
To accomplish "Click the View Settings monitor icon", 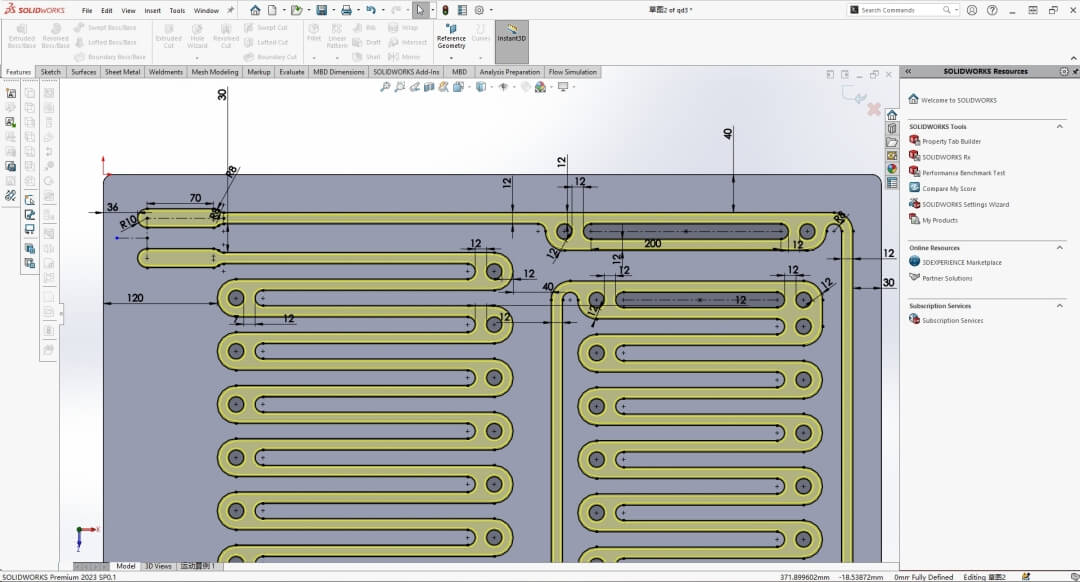I will coord(563,87).
